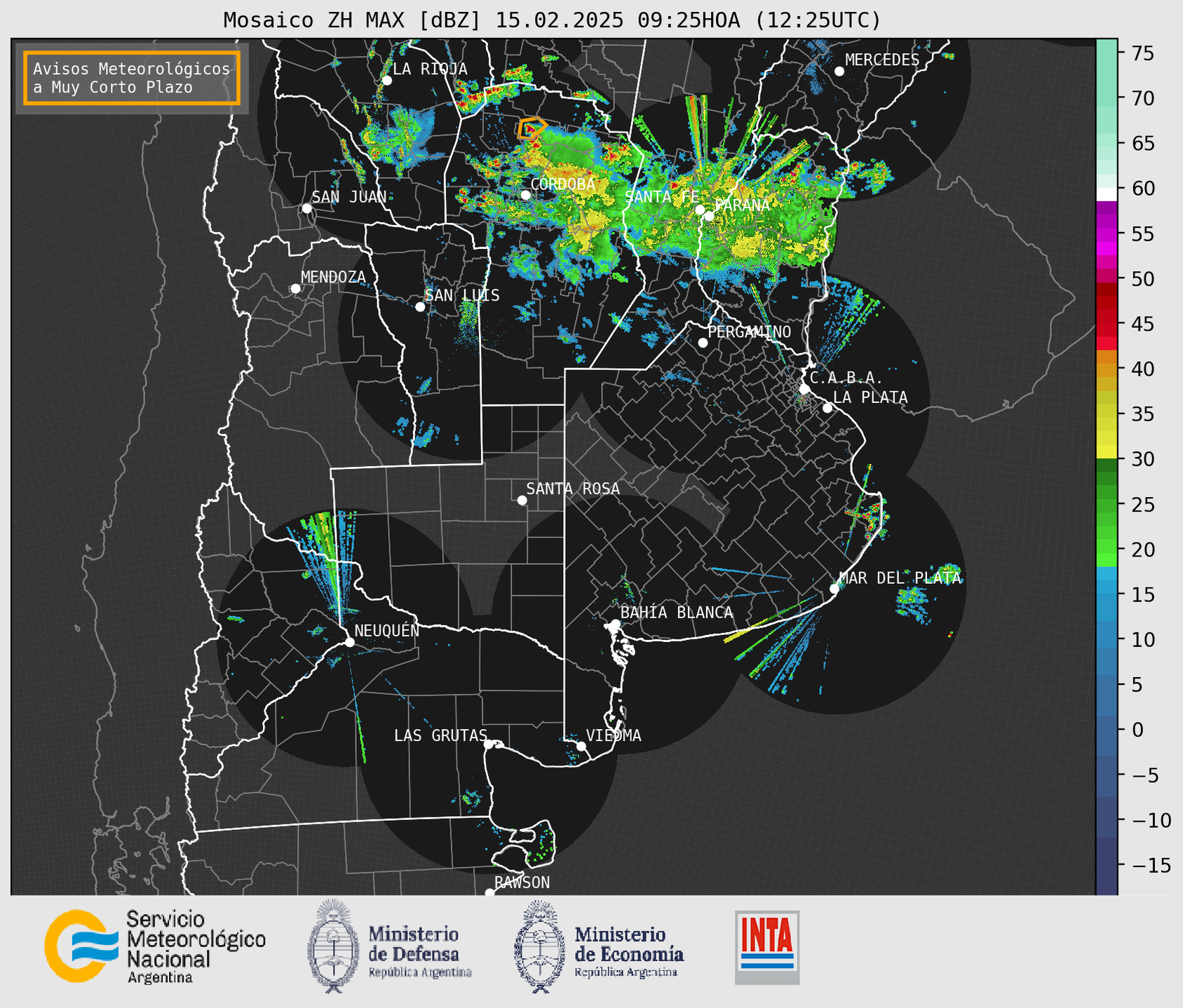Click the San Juan city marker dot
The height and width of the screenshot is (1008, 1183).
(306, 208)
